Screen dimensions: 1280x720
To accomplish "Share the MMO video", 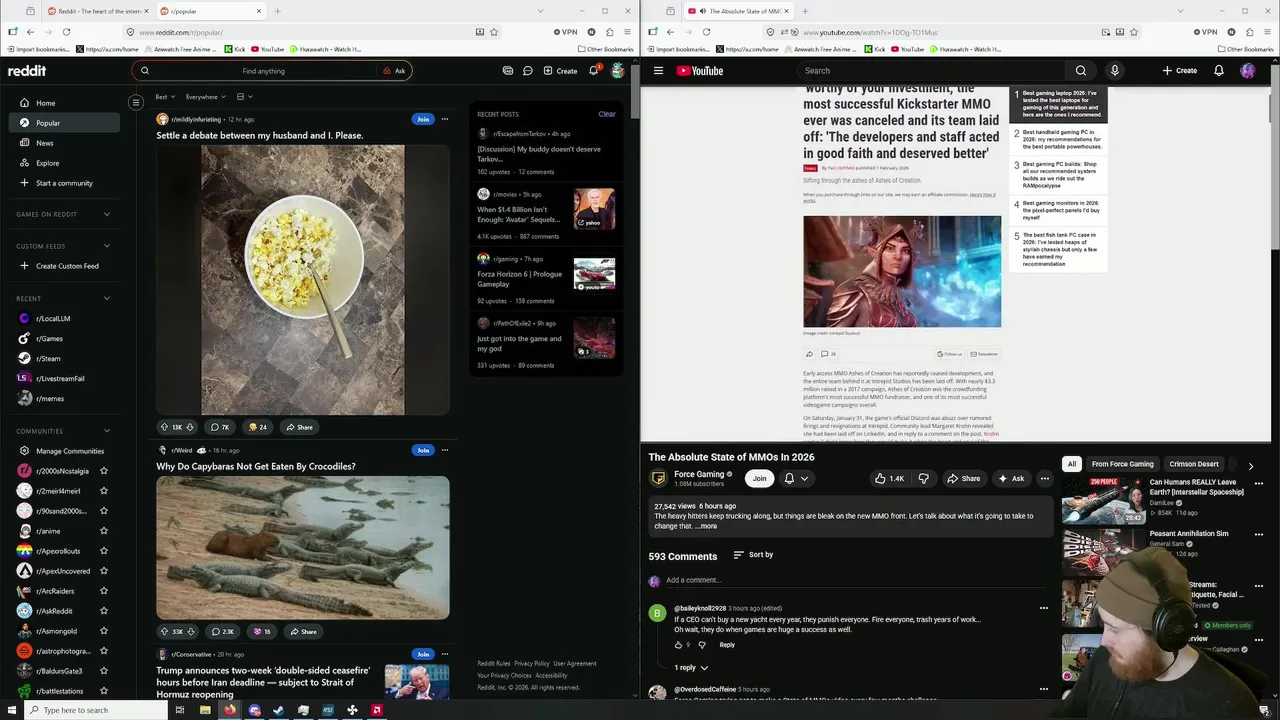I will (964, 478).
